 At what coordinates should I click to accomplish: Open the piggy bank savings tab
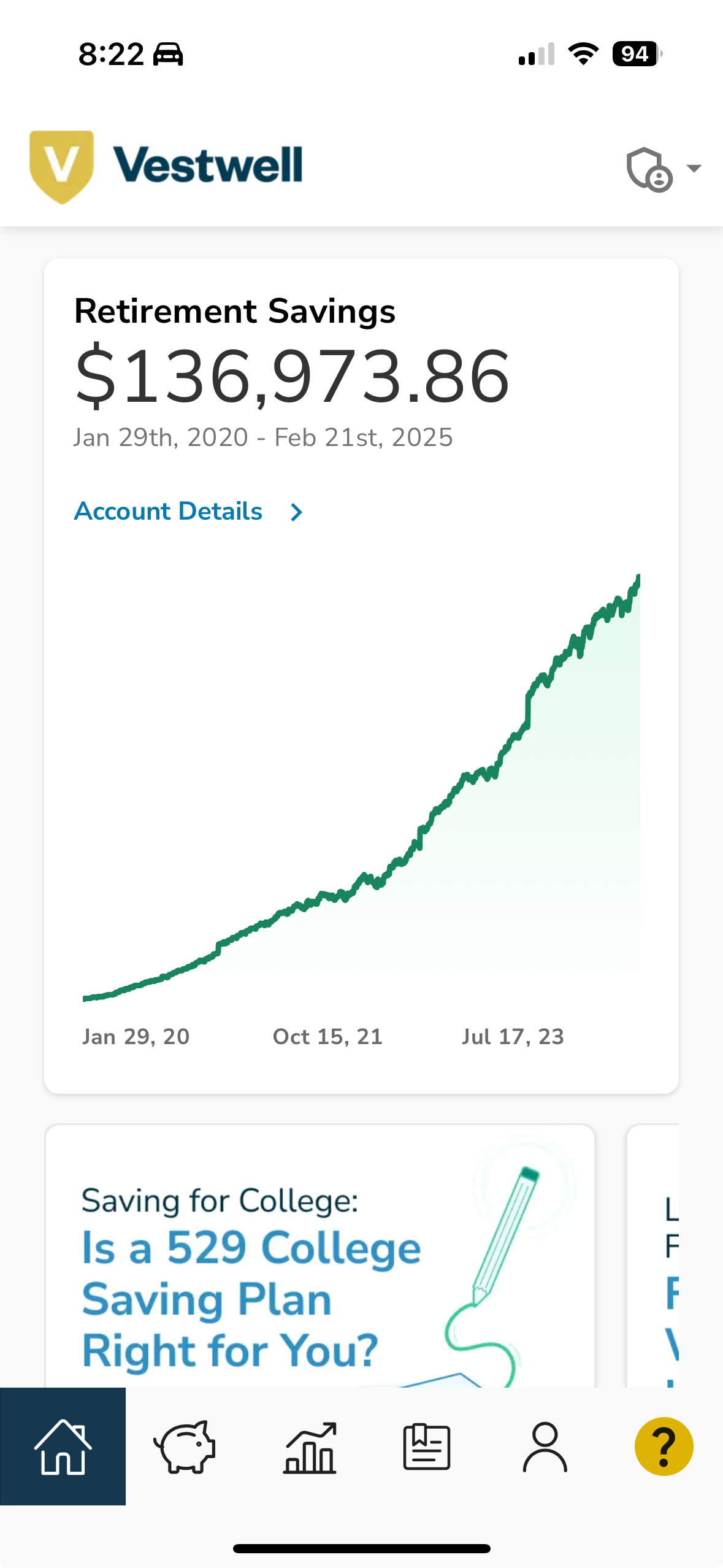click(185, 1446)
